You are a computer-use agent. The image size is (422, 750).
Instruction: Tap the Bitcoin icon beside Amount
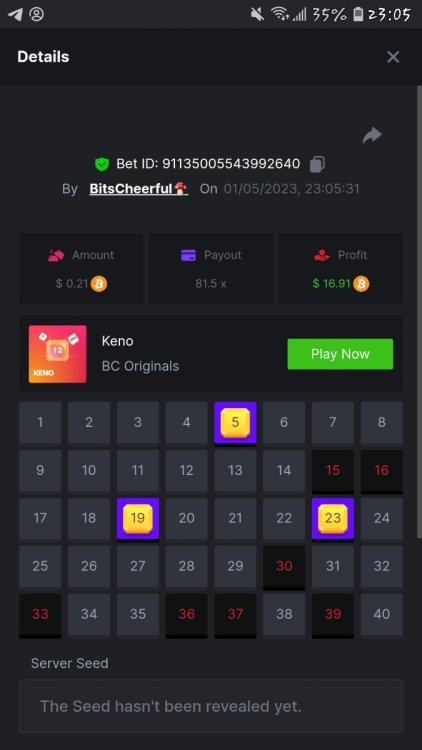tap(99, 284)
